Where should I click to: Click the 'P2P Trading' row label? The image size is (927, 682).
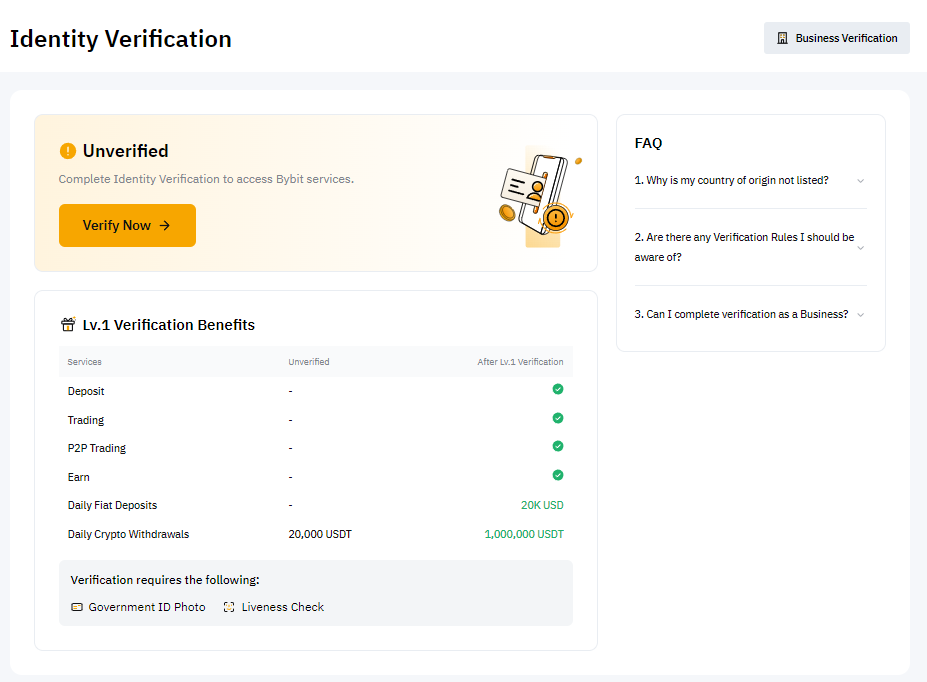tap(97, 448)
